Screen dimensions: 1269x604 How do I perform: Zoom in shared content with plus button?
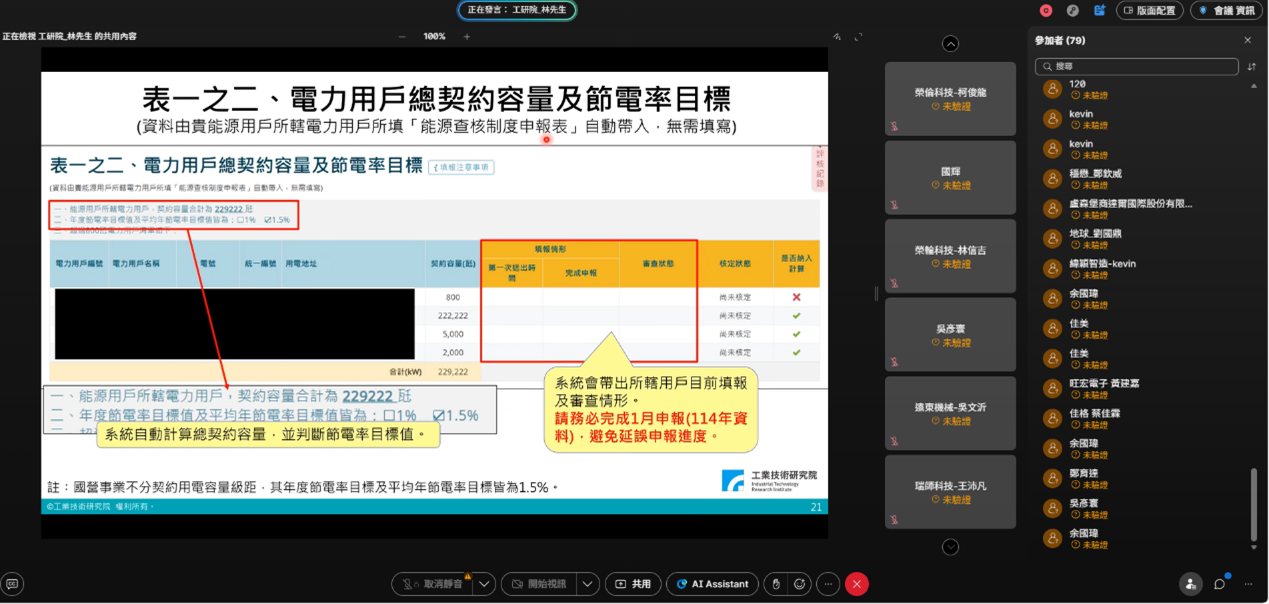click(466, 37)
